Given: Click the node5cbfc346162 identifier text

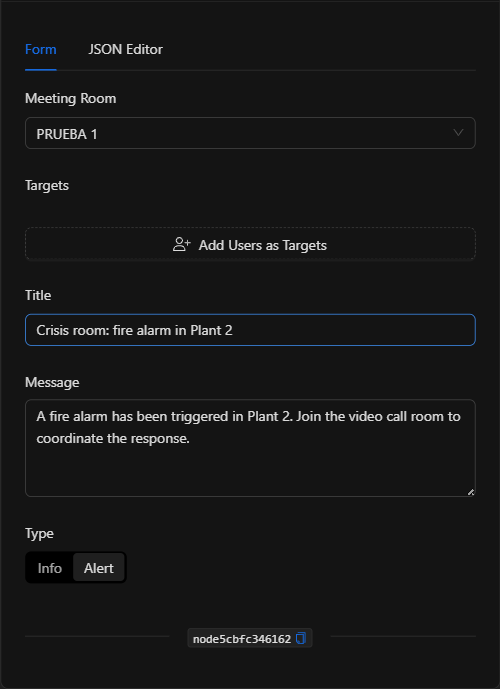Looking at the screenshot, I should pos(242,639).
